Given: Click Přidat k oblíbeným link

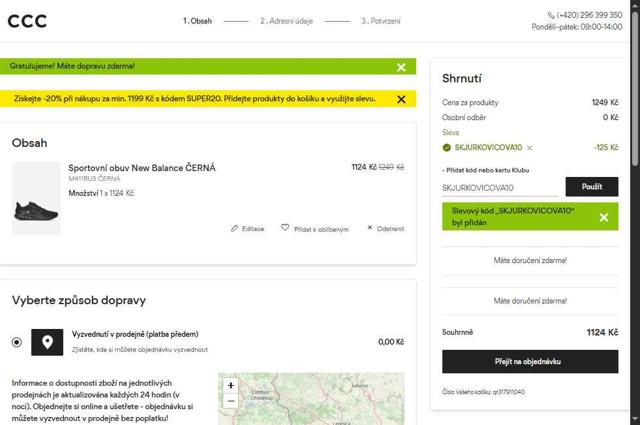Looking at the screenshot, I should [x=321, y=229].
